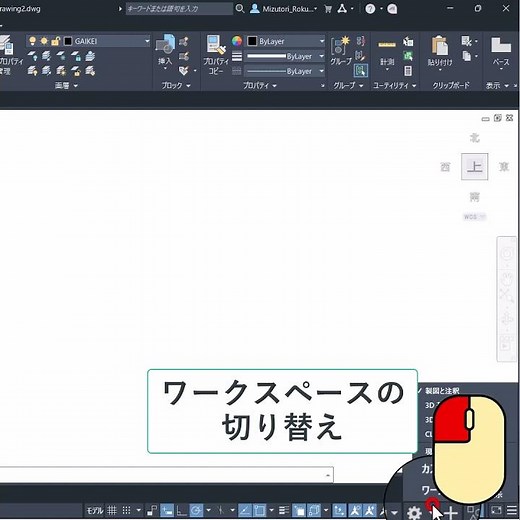Click the Edit Attributes icon
The height and width of the screenshot is (520, 520).
click(183, 71)
